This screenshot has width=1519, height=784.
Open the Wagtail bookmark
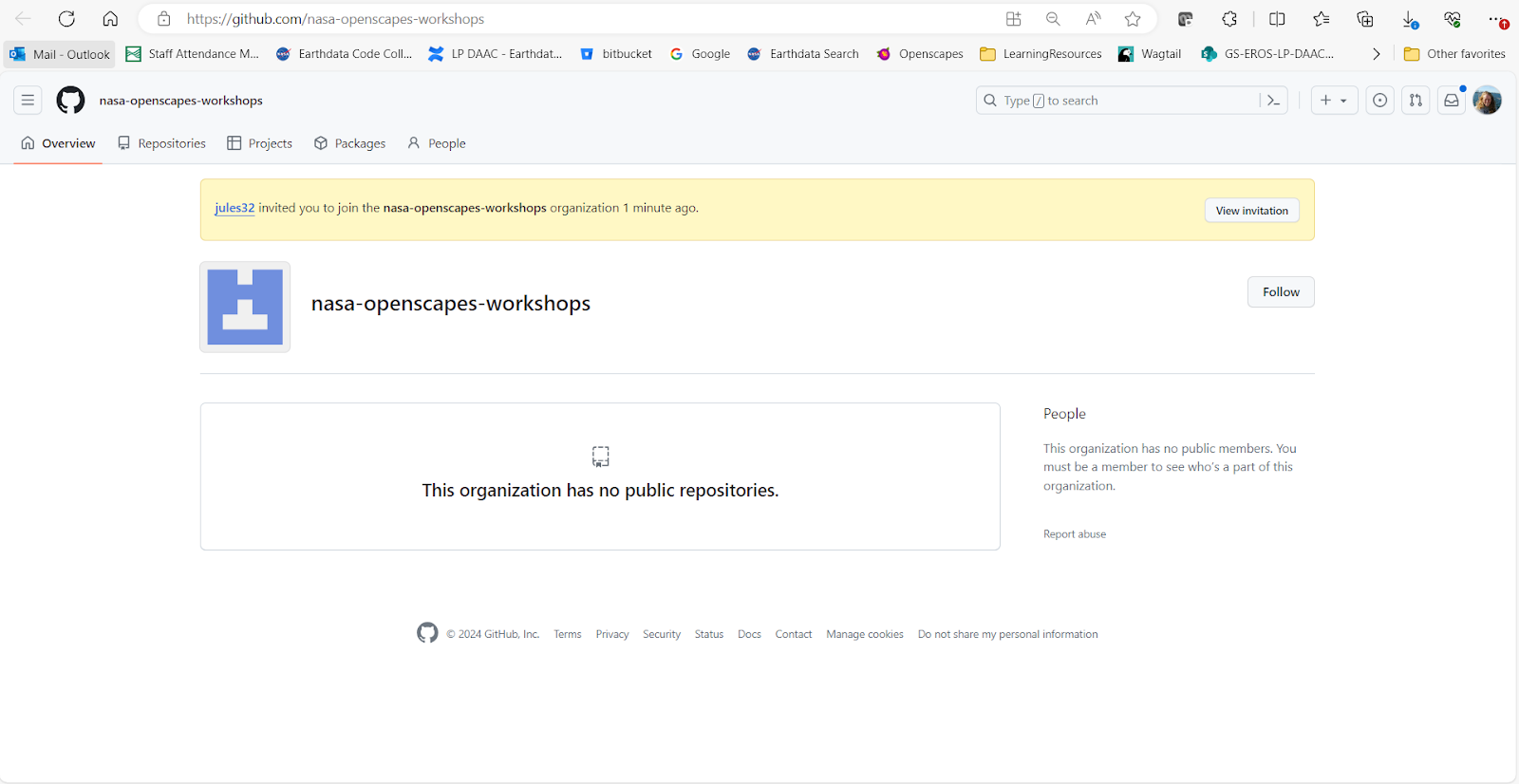click(1150, 54)
